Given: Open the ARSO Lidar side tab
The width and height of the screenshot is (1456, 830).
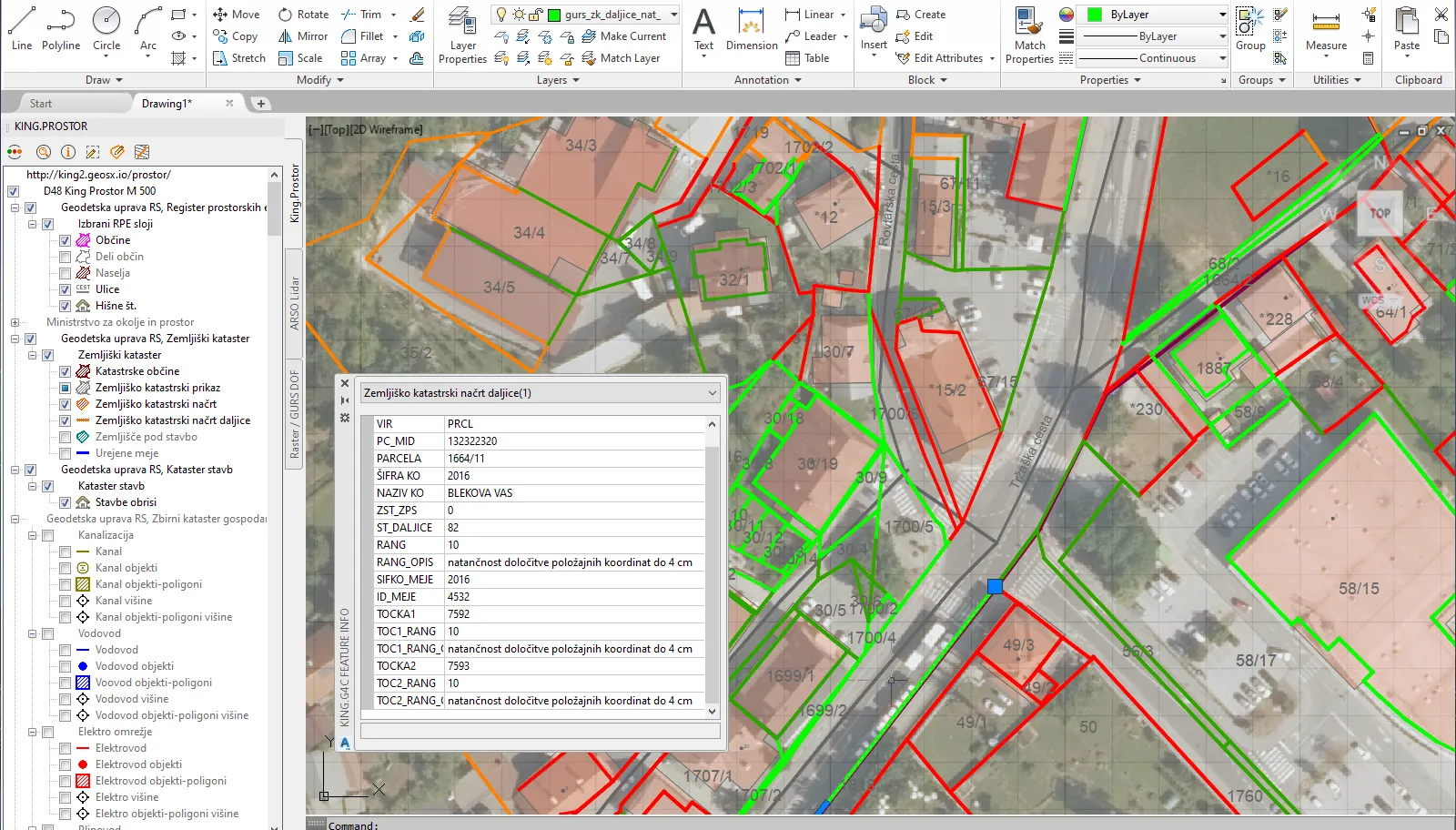Looking at the screenshot, I should (294, 303).
